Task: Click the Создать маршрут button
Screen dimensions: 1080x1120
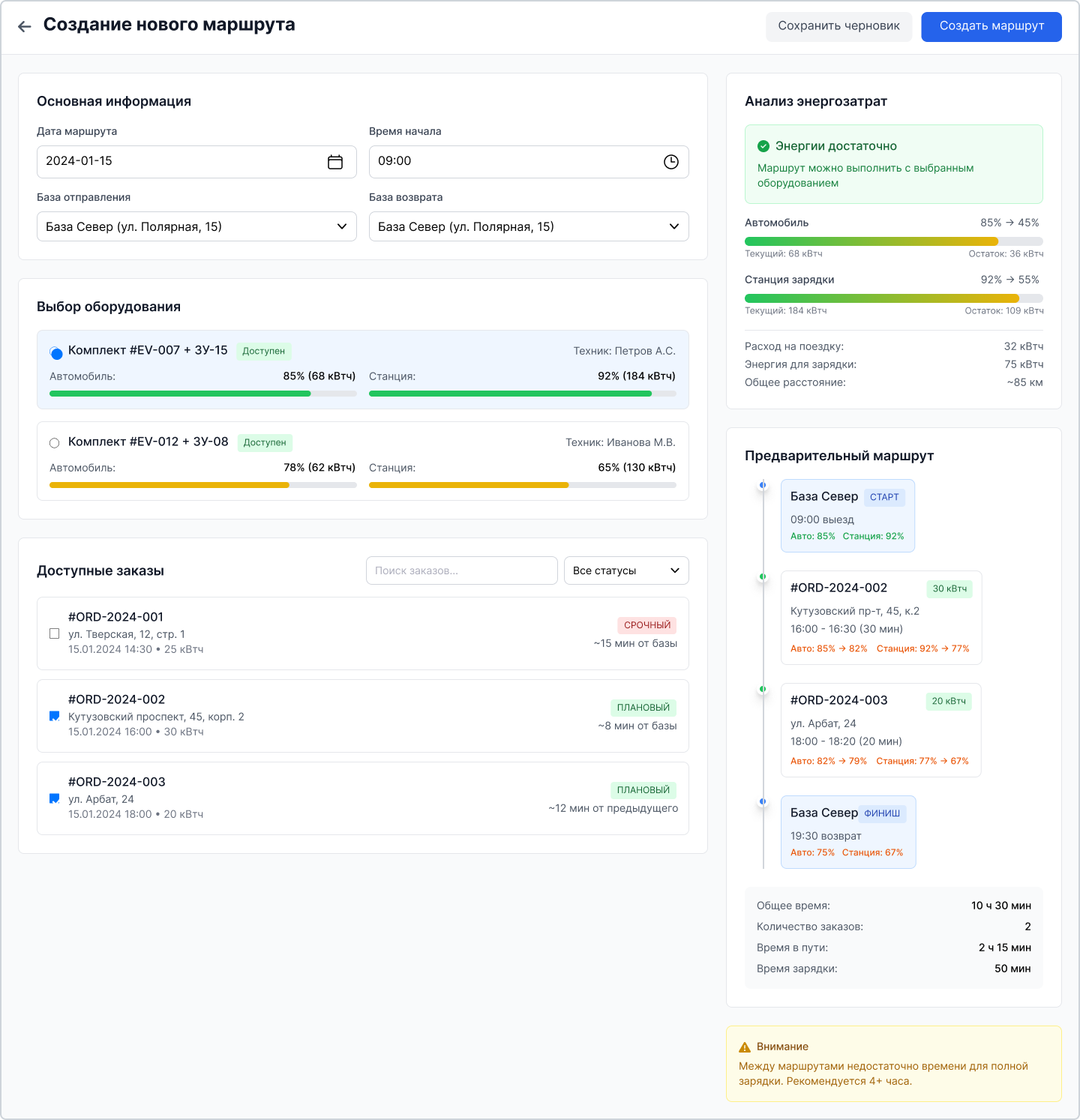Action: (991, 26)
